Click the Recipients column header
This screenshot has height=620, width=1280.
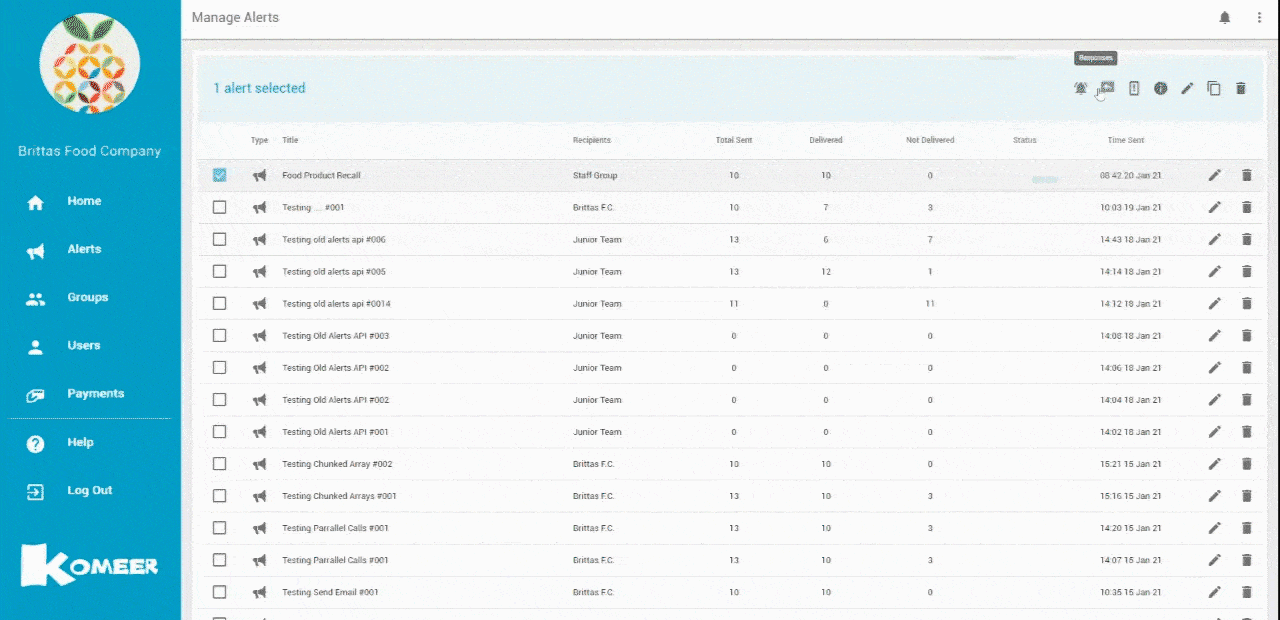[x=592, y=140]
